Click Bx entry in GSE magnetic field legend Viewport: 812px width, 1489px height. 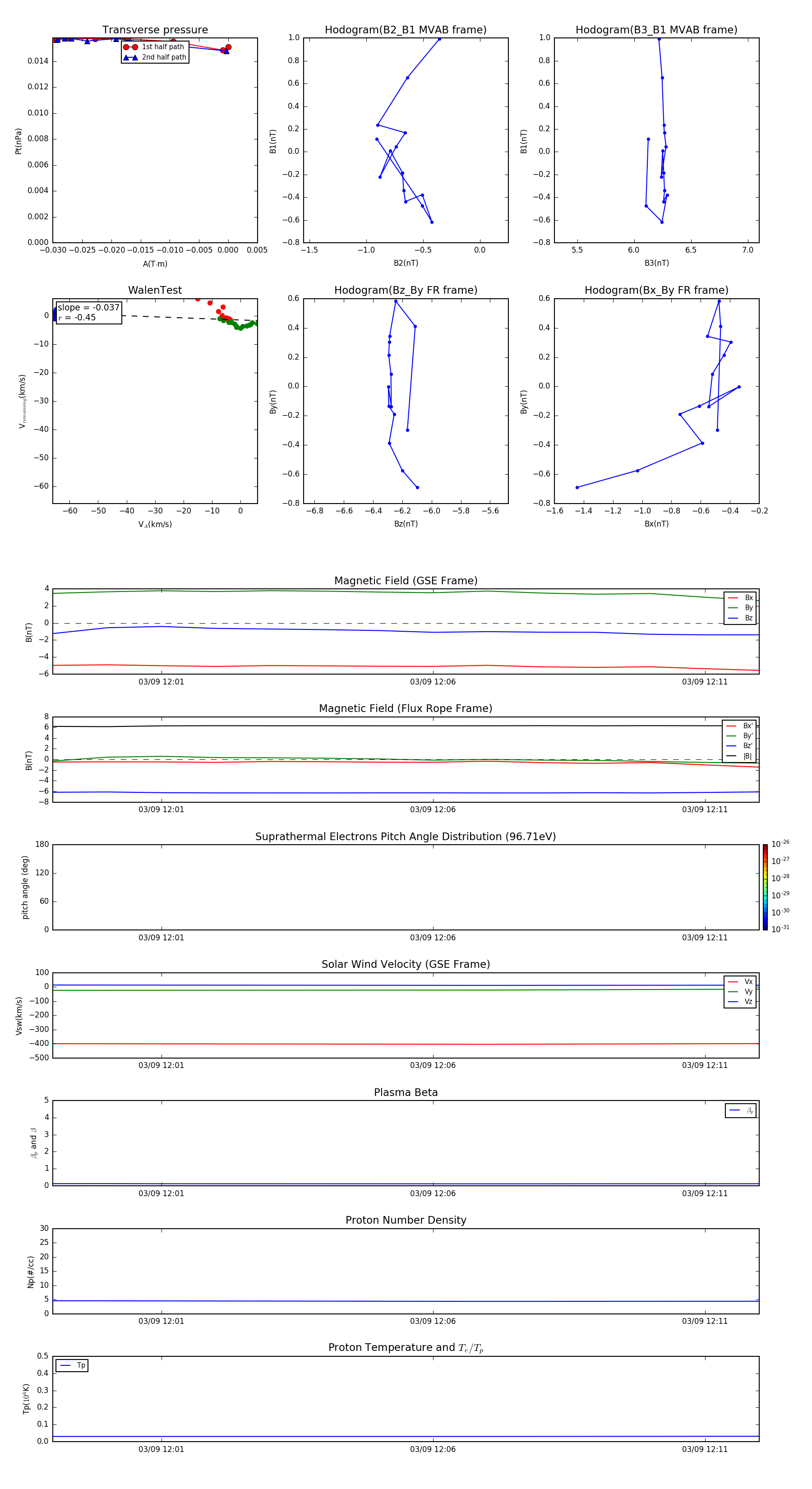[x=740, y=598]
